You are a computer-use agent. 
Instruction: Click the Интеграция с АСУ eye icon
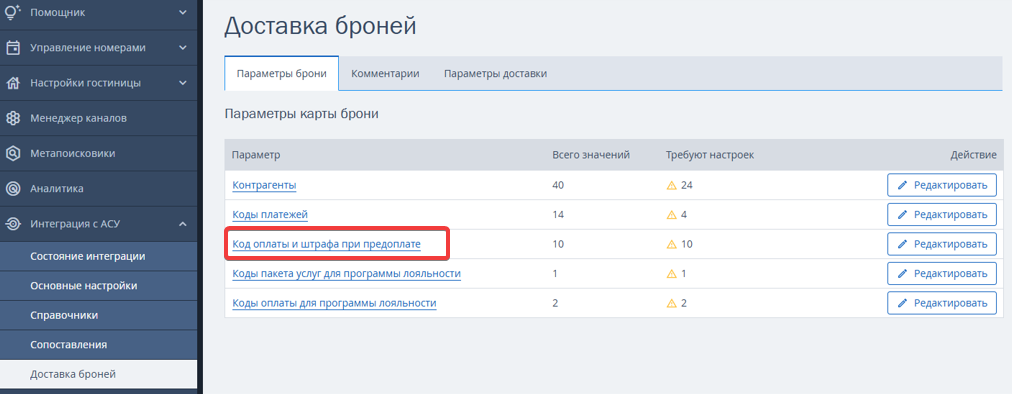point(13,224)
